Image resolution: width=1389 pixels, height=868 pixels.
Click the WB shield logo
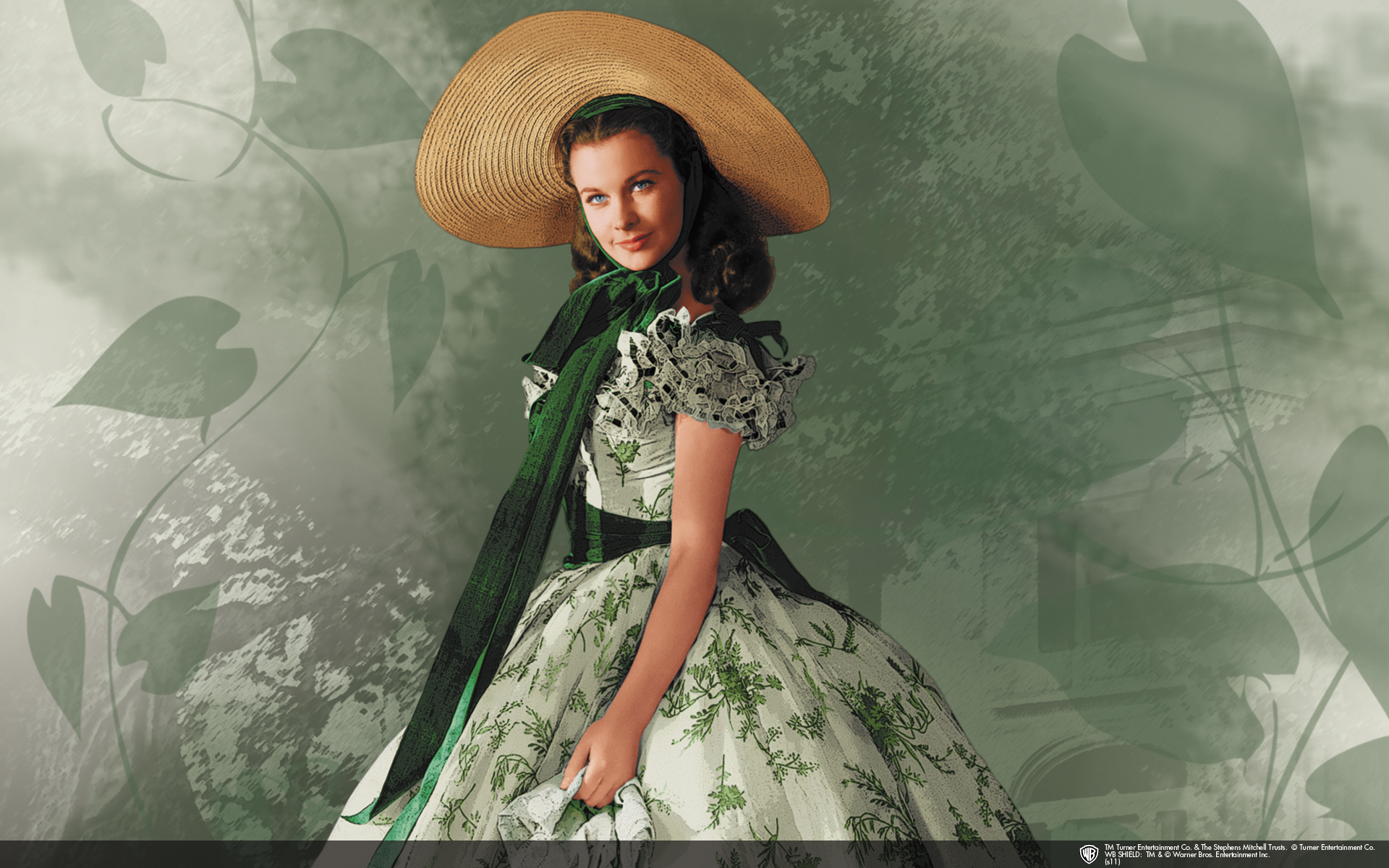click(1089, 854)
